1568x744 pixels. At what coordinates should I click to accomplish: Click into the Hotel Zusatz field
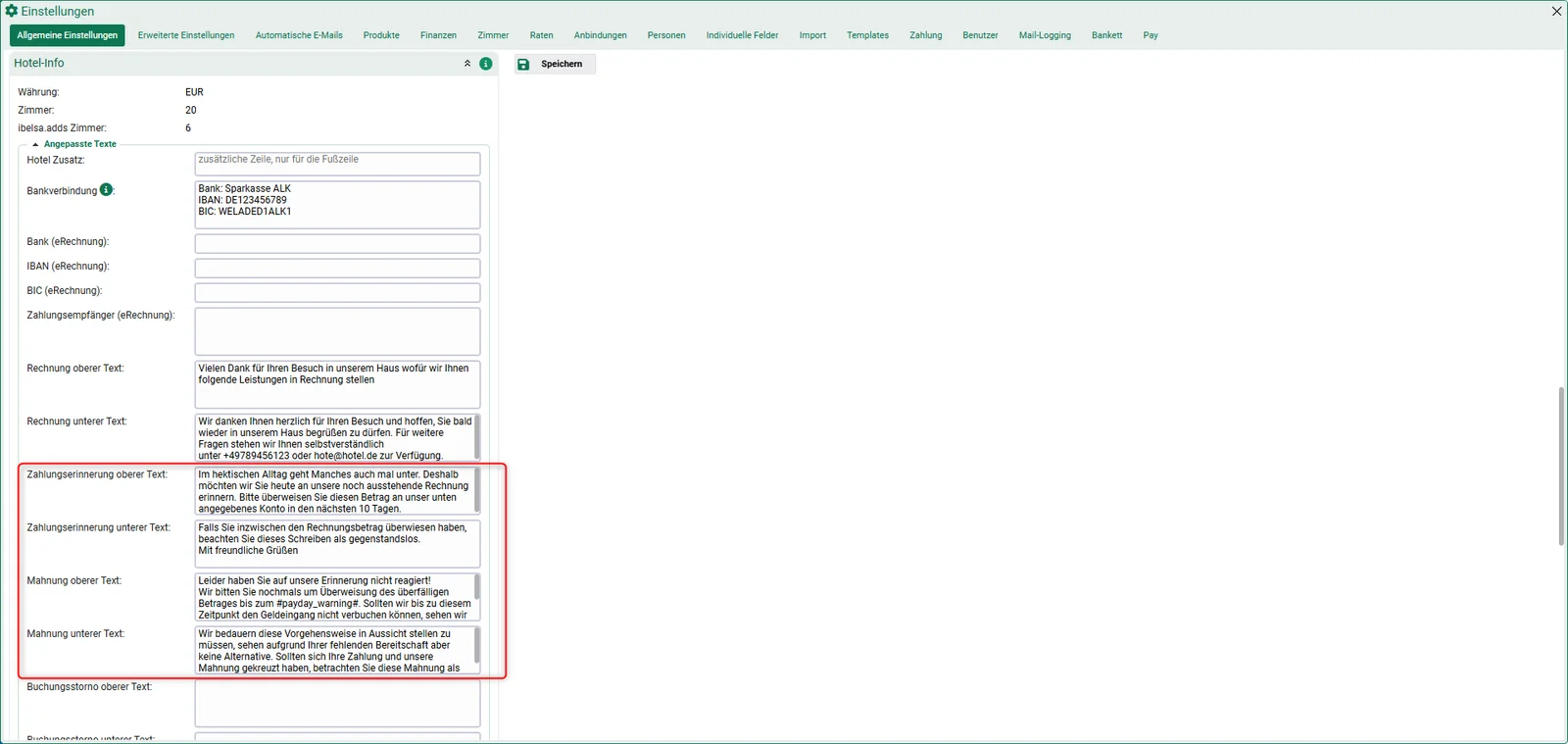coord(337,164)
